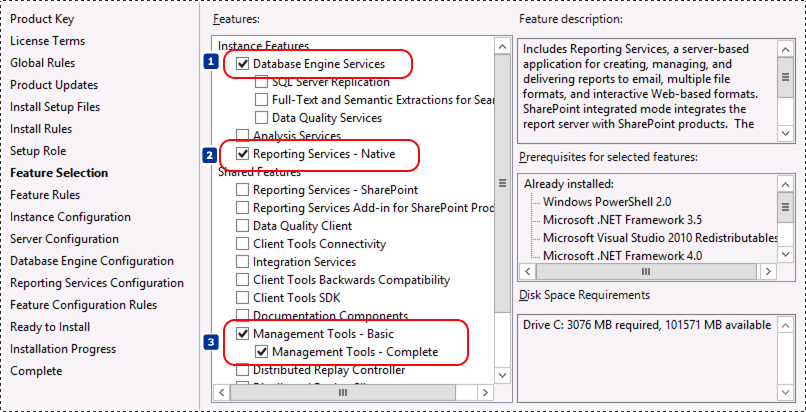Click the blue number 3 callout marker
The width and height of the screenshot is (806, 412).
(210, 343)
